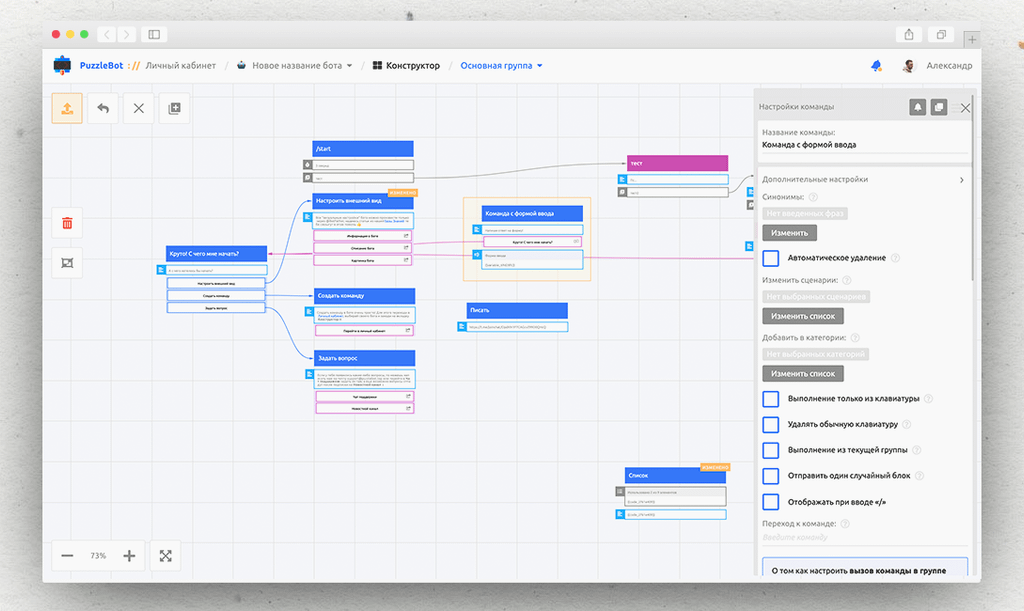The image size is (1024, 611).
Task: Click browser sidebar toggle icon
Action: (x=154, y=35)
